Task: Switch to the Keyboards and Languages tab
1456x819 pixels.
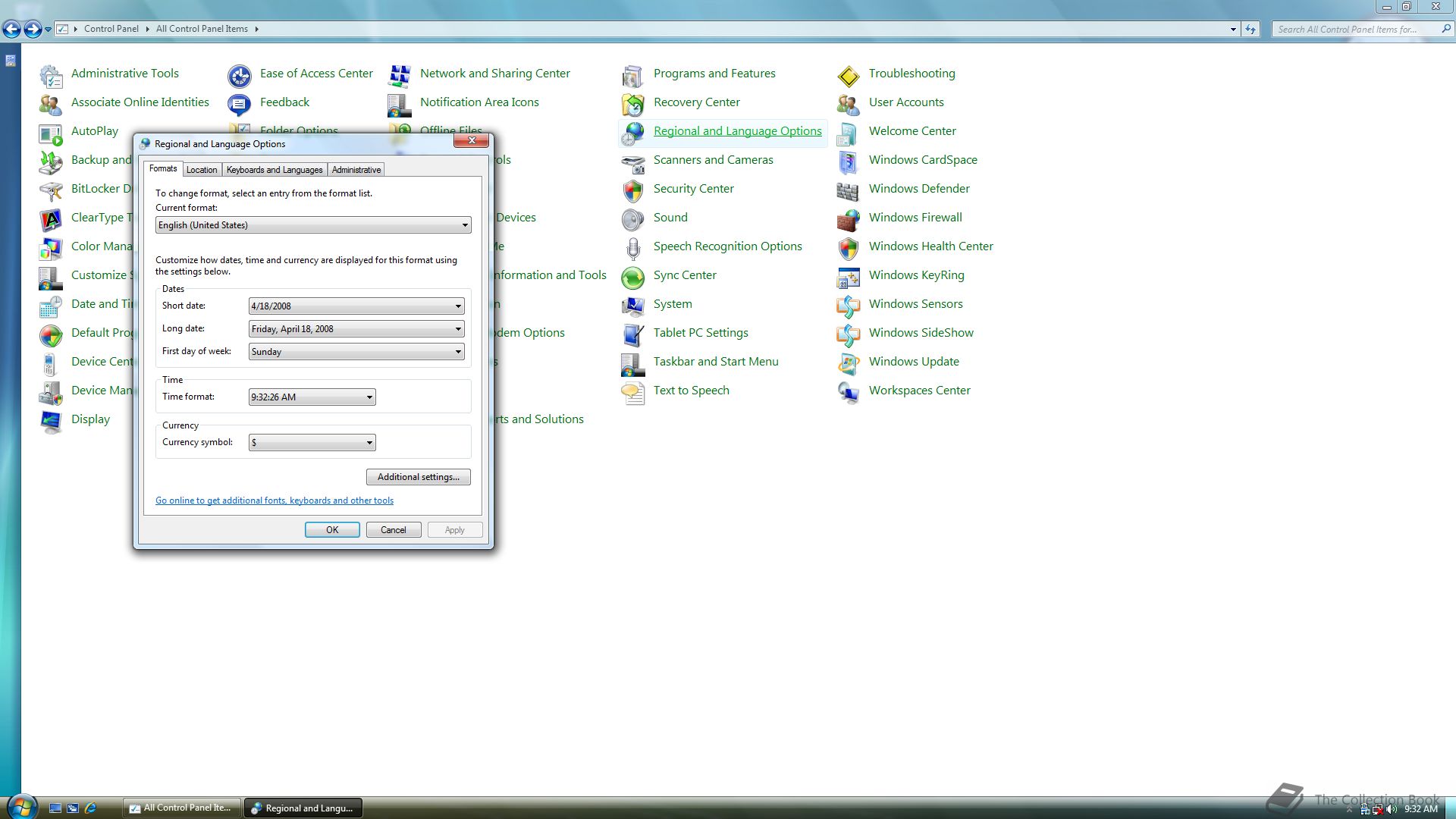Action: pos(275,170)
